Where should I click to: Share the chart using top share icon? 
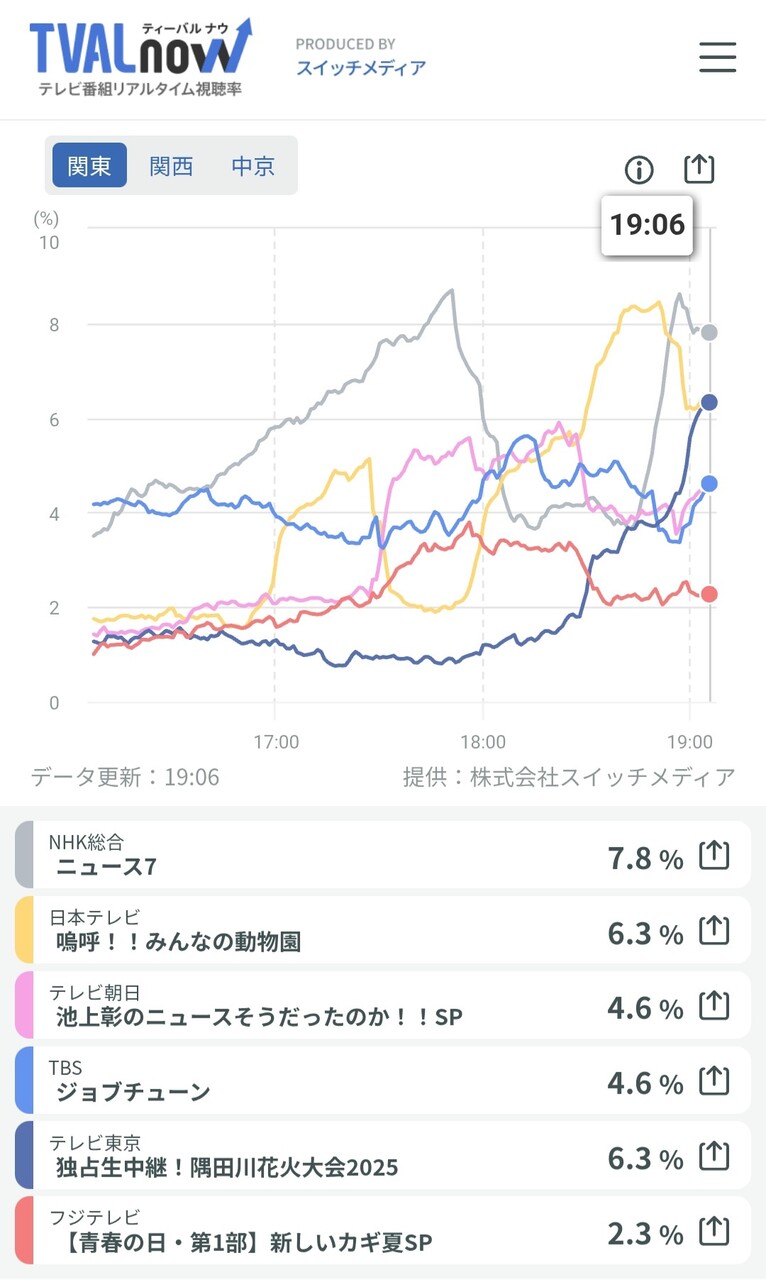(x=700, y=169)
